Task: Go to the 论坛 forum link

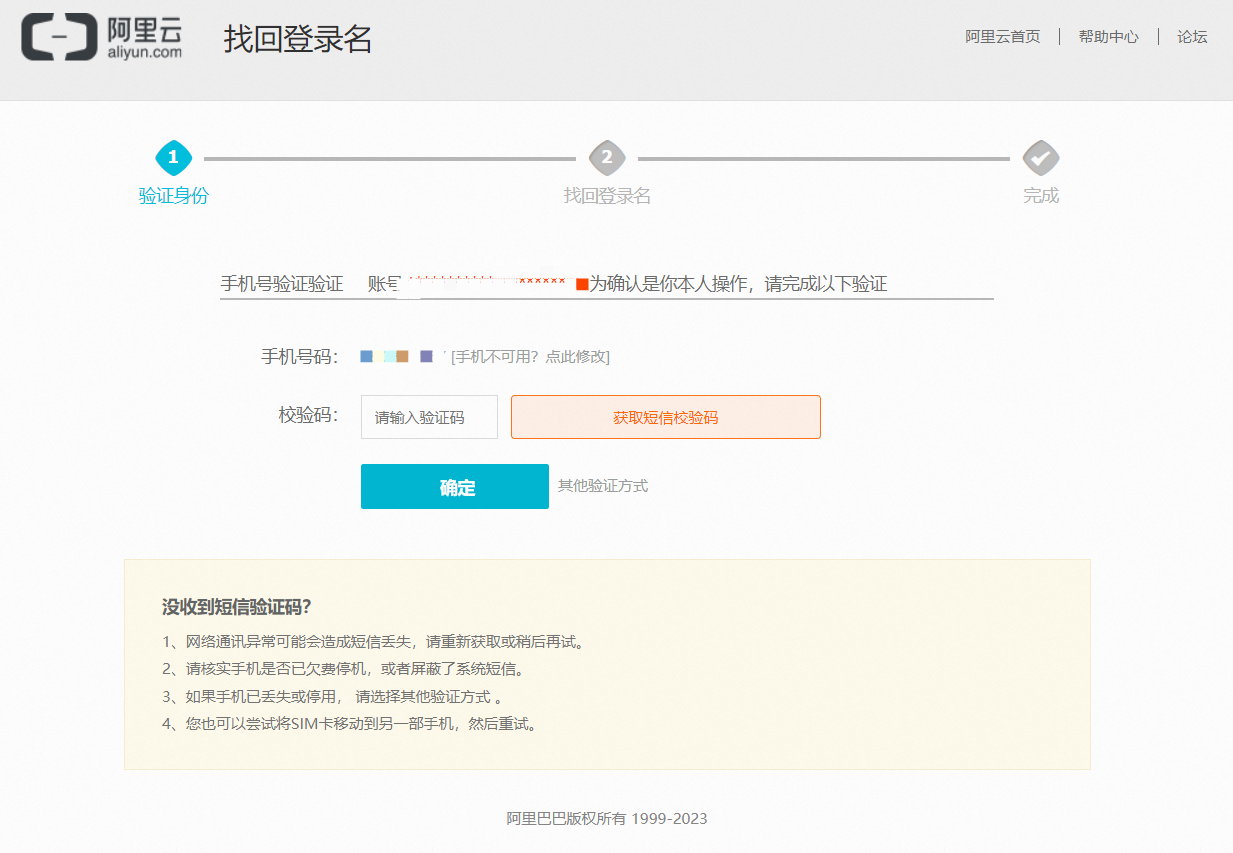Action: coord(1192,37)
